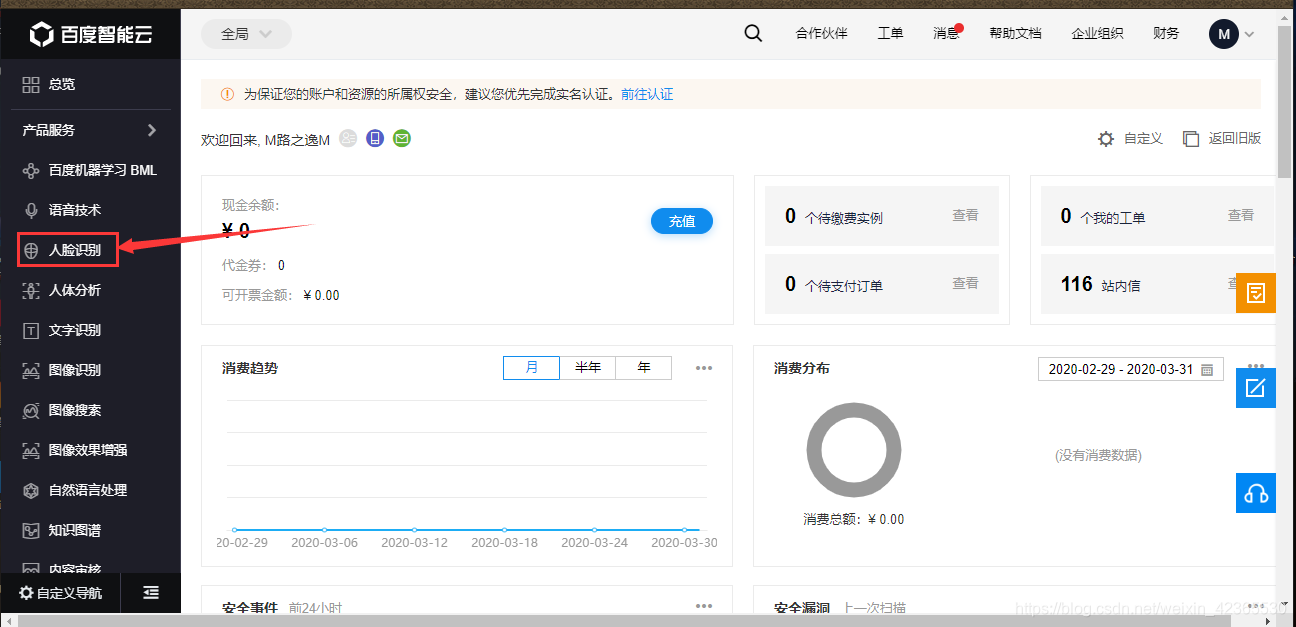Click the purple phone badge icon
1296x627 pixels.
coord(375,139)
